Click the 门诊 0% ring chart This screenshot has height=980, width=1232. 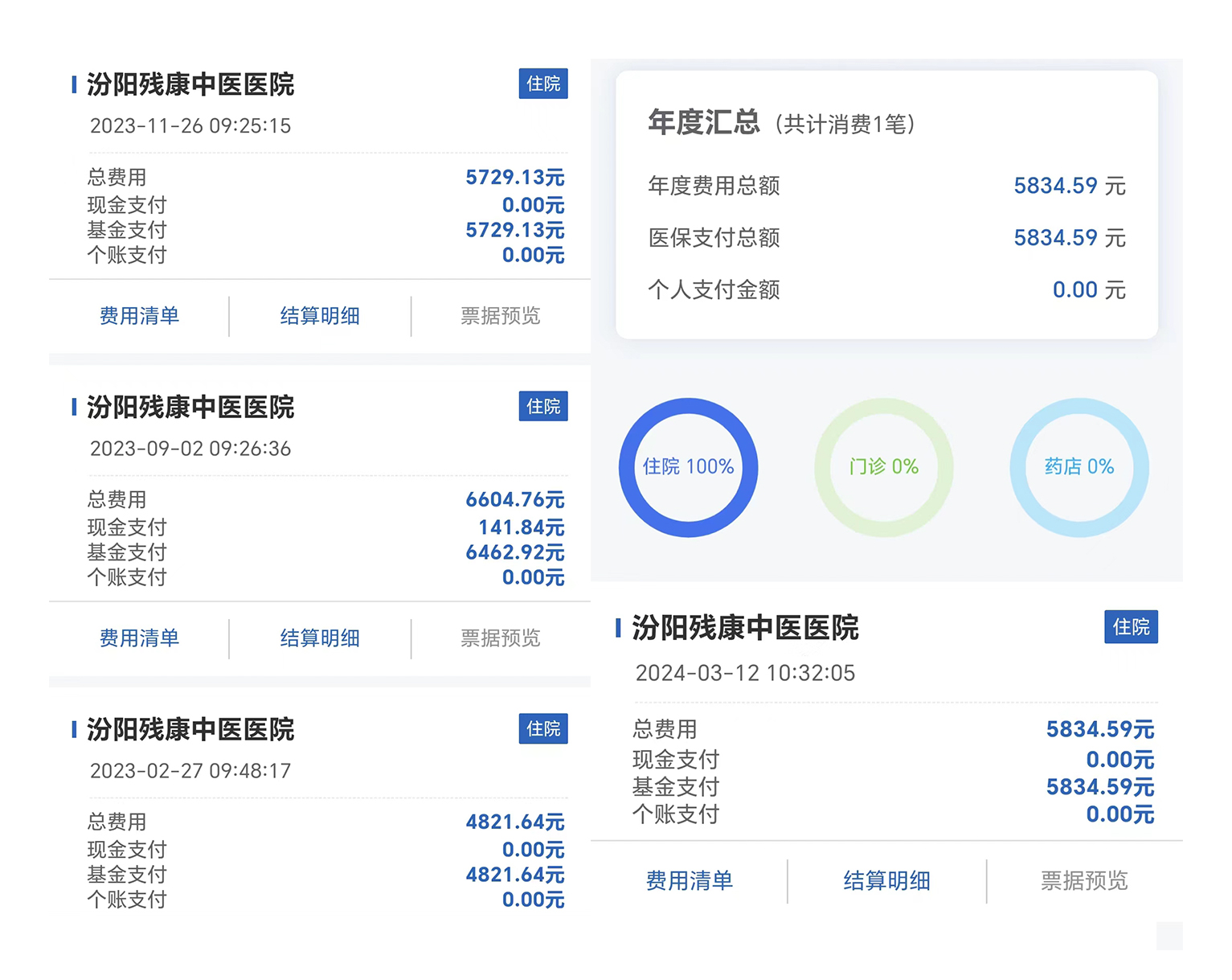pyautogui.click(x=883, y=467)
